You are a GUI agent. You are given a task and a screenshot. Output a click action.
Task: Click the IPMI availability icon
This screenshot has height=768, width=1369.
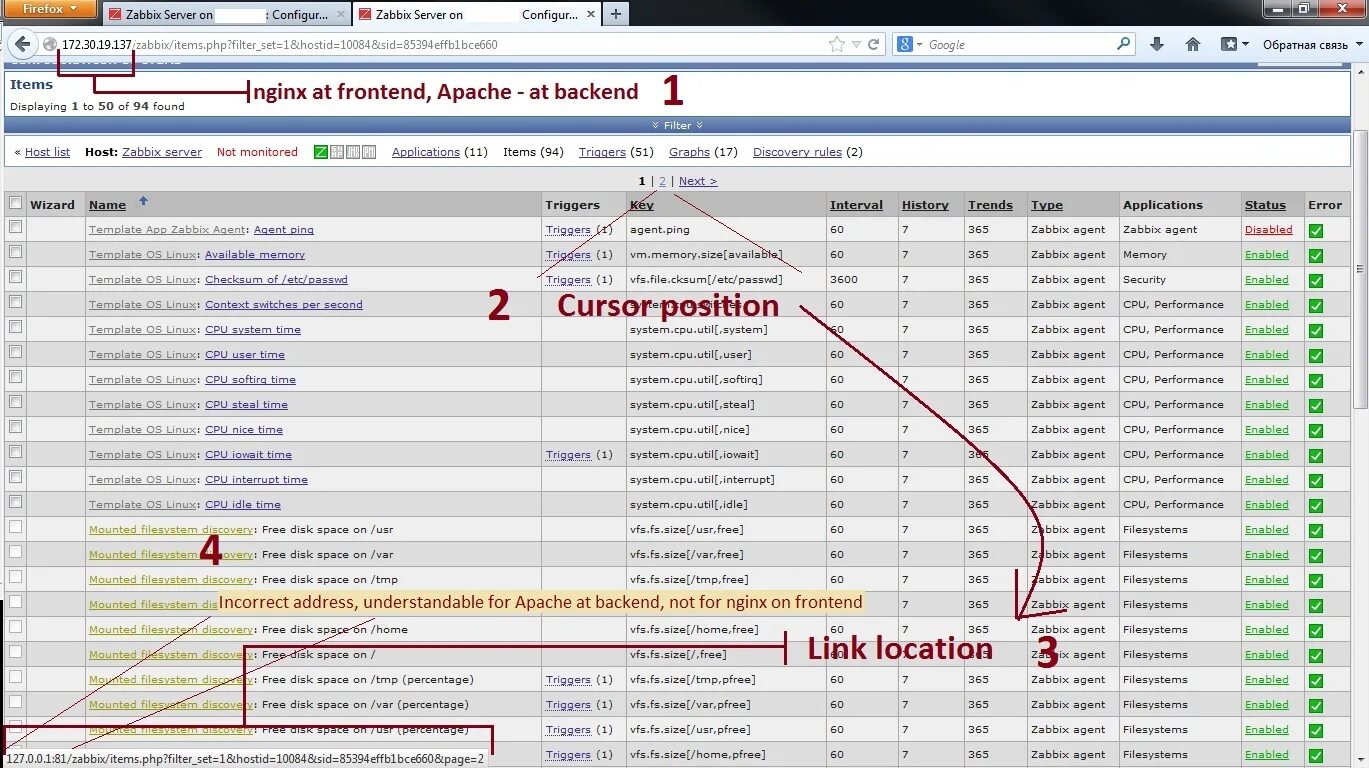[369, 152]
